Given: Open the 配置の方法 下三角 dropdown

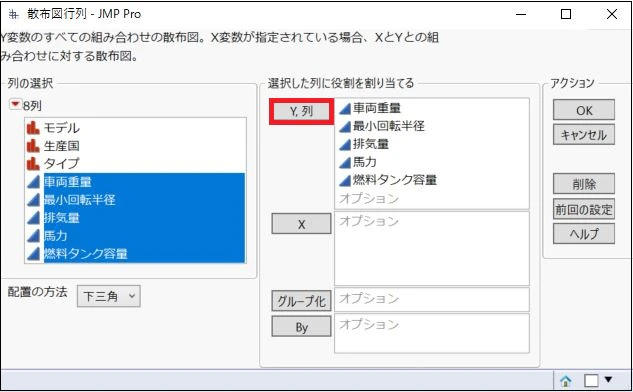Looking at the screenshot, I should coord(109,297).
